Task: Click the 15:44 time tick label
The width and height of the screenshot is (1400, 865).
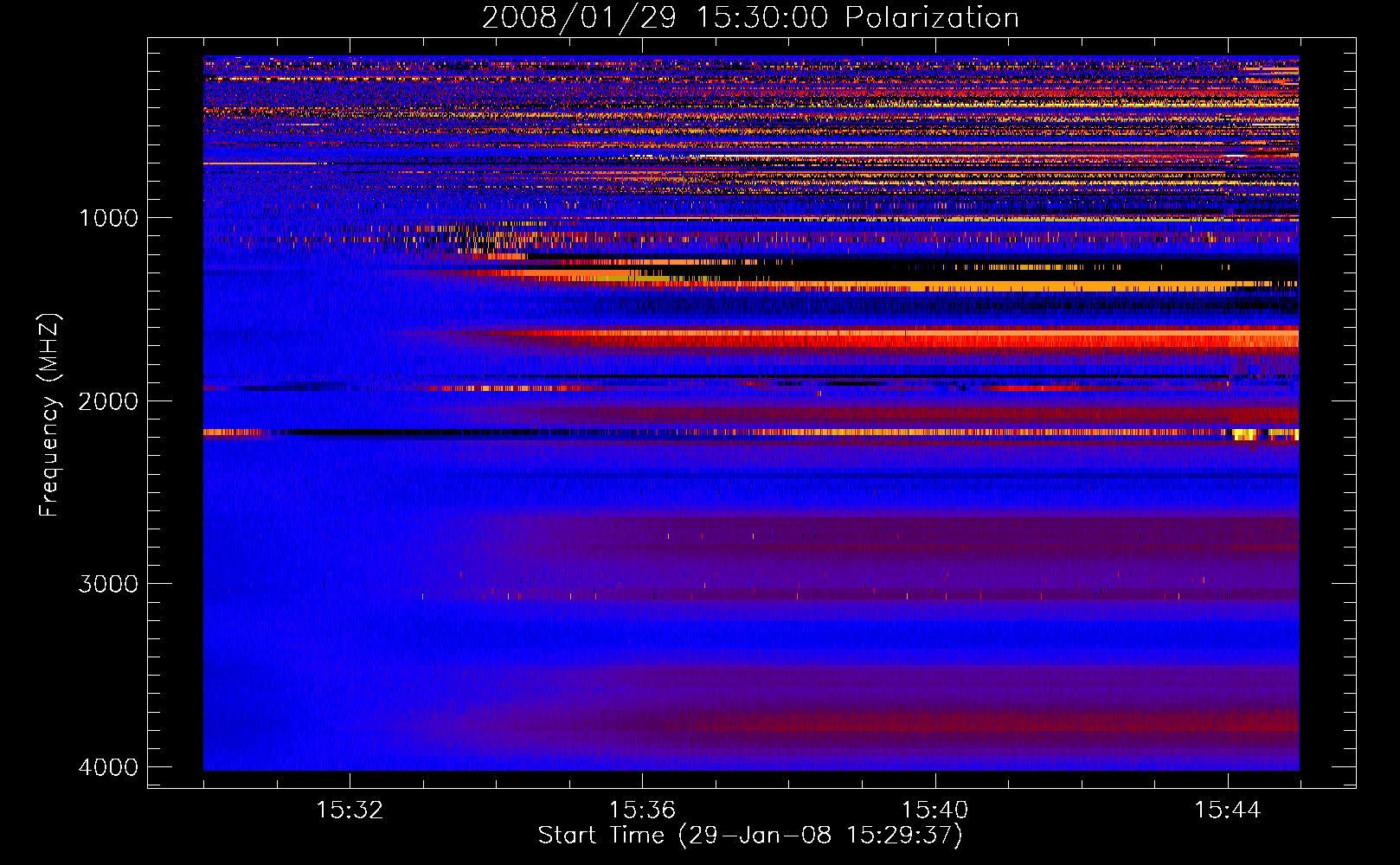Action: tap(1227, 810)
